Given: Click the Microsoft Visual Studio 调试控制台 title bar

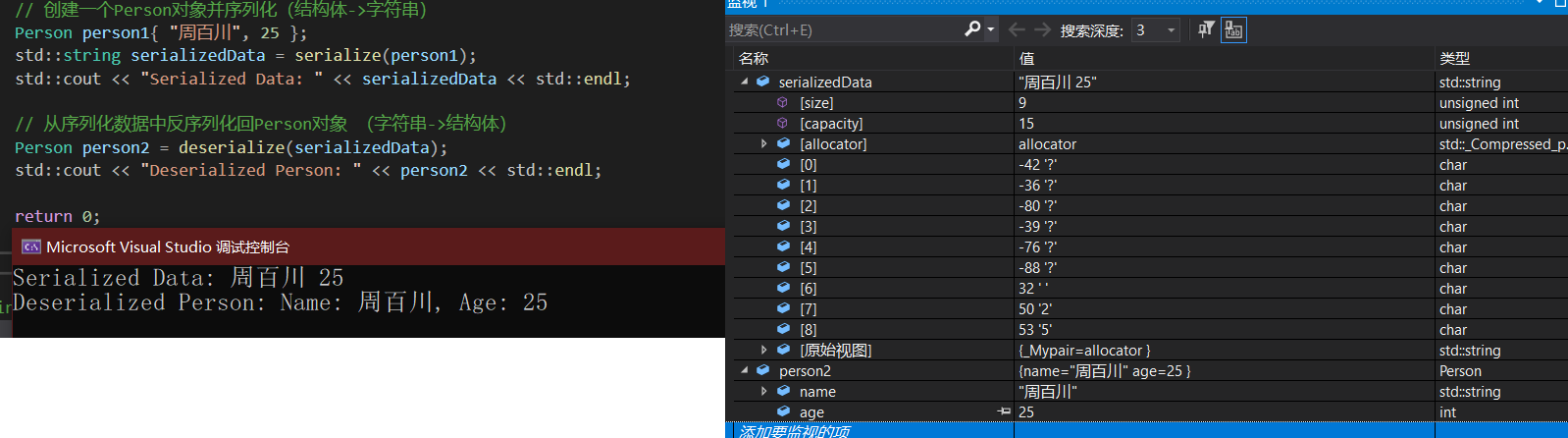Looking at the screenshot, I should click(x=368, y=246).
